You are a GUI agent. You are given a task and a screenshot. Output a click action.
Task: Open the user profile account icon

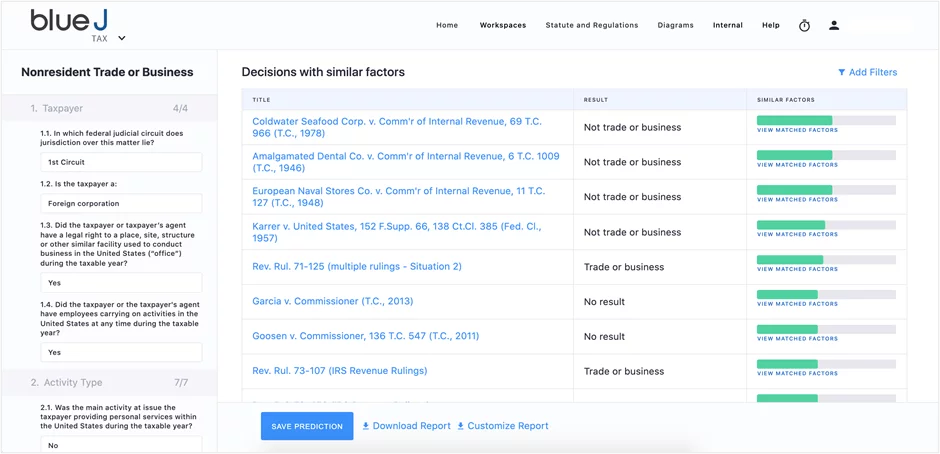click(x=834, y=25)
